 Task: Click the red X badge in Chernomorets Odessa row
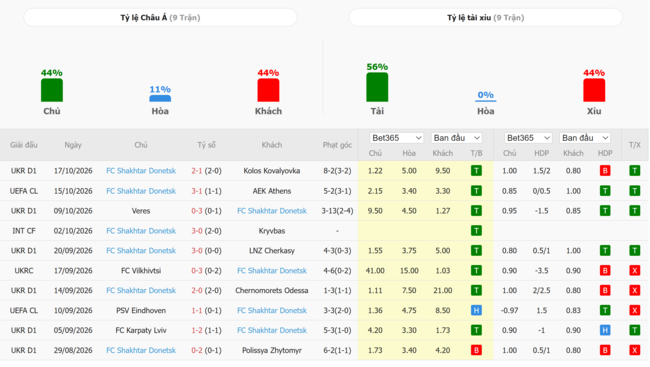(635, 290)
